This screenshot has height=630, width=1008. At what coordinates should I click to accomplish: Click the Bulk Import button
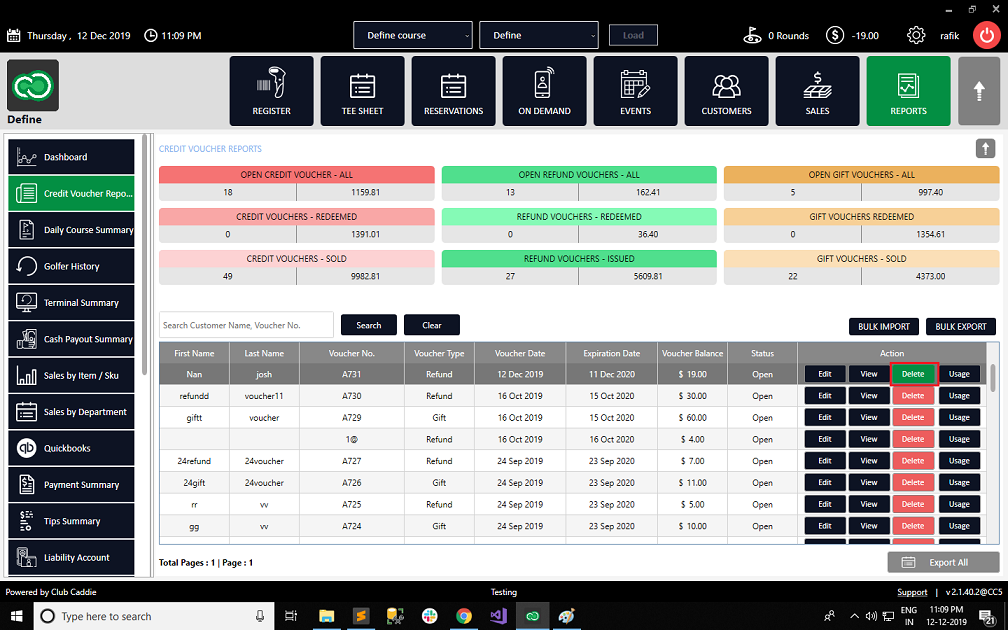(883, 327)
